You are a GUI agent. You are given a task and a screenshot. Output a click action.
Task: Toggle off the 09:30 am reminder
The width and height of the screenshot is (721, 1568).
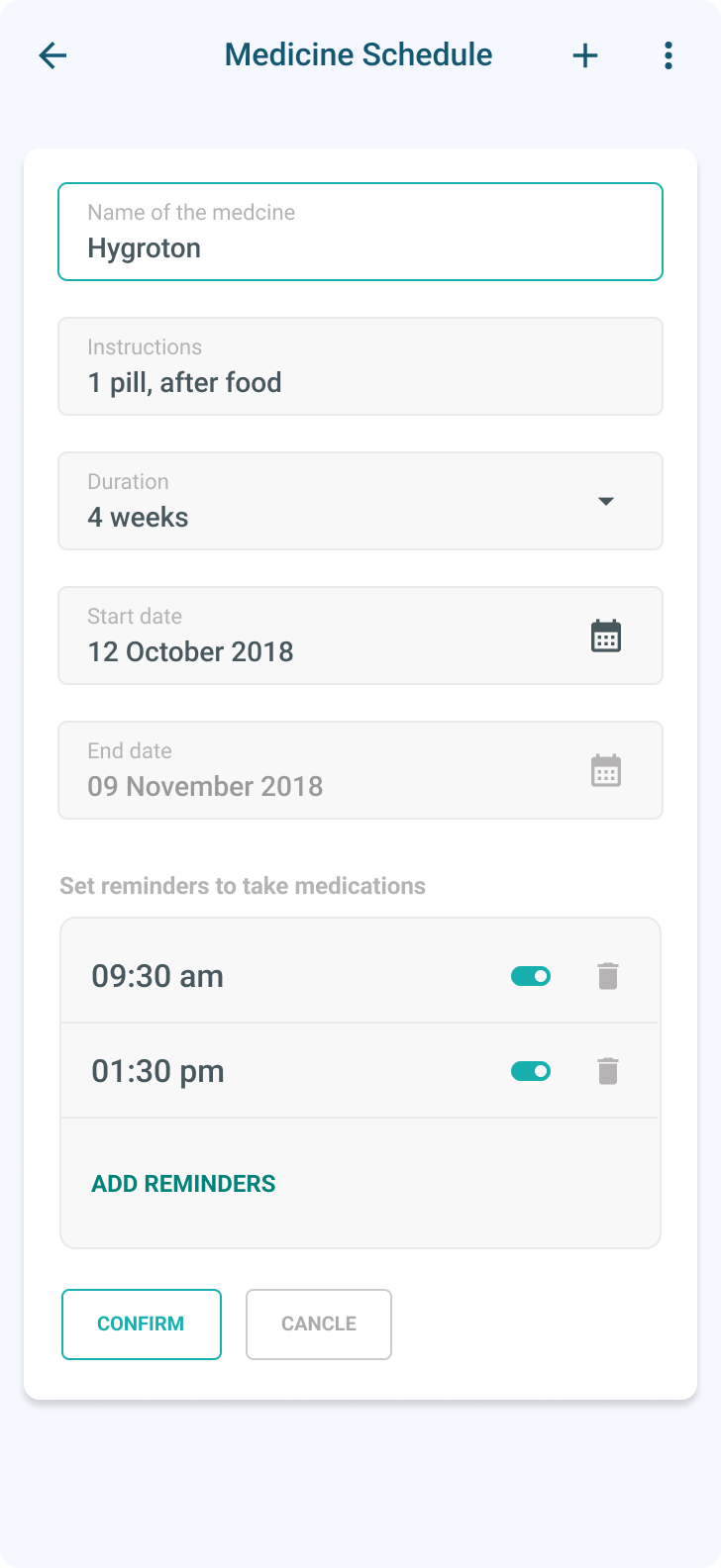coord(531,976)
